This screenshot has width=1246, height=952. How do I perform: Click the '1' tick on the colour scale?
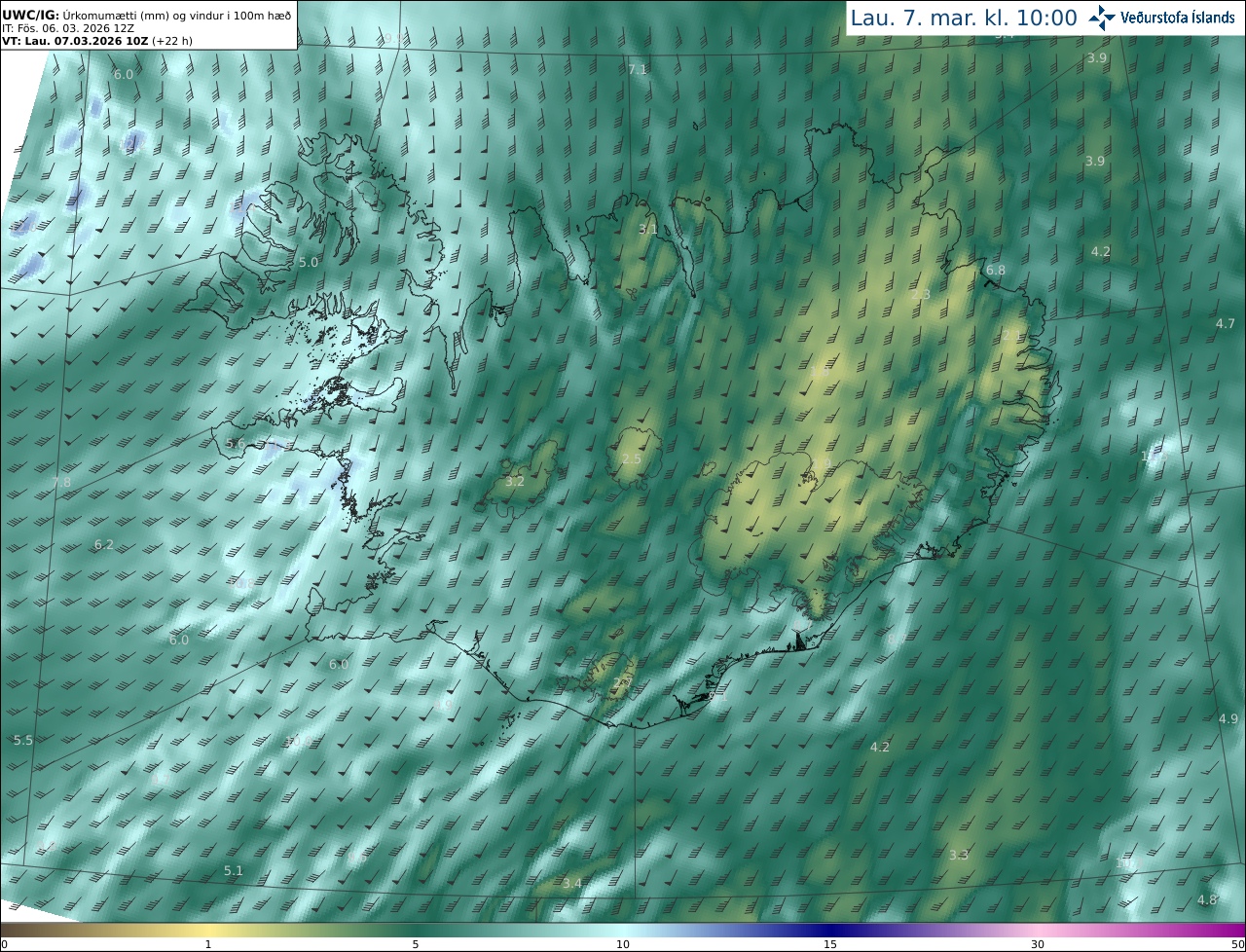pyautogui.click(x=208, y=944)
